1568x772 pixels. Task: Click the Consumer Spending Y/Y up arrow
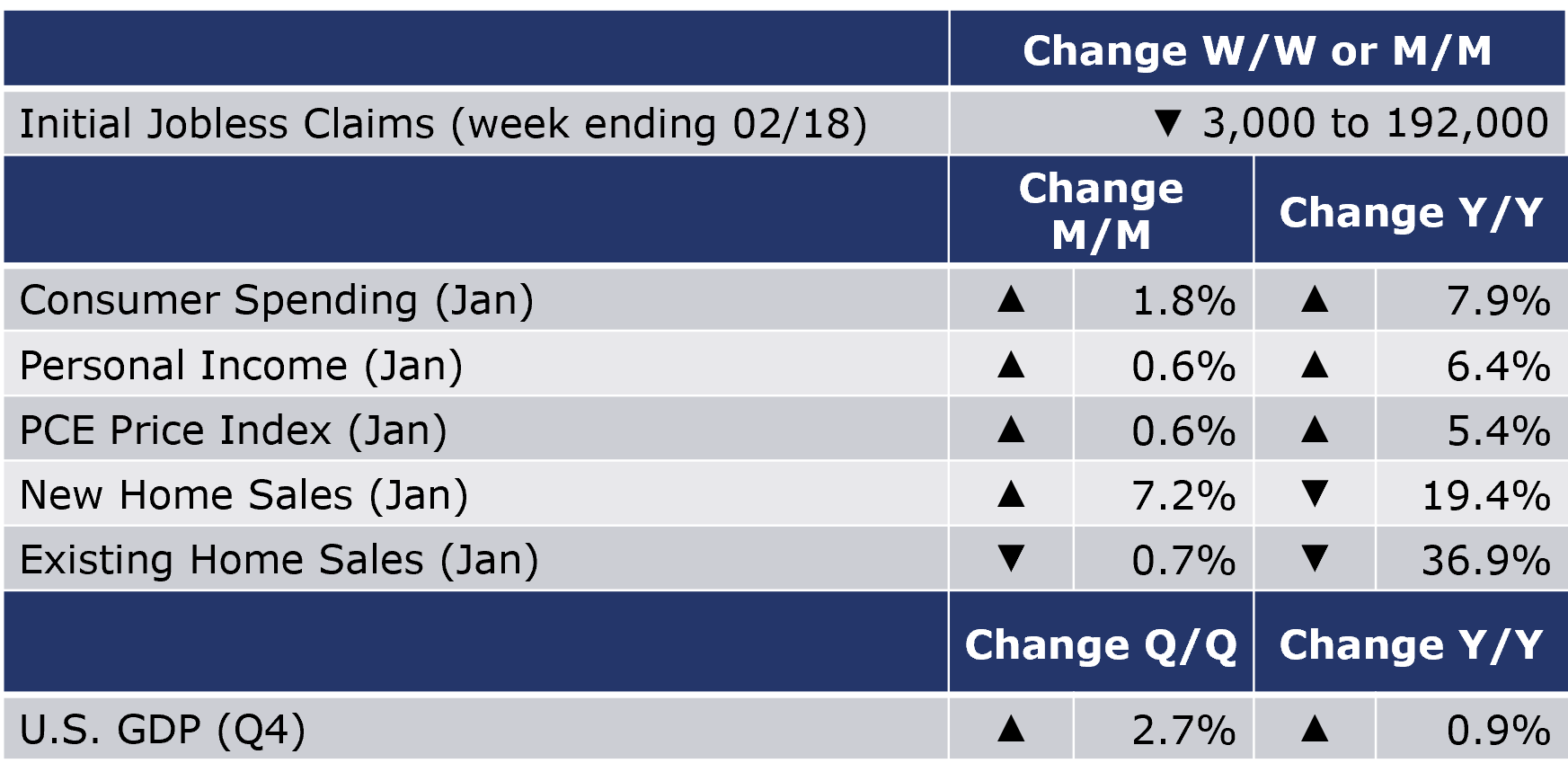[1315, 298]
